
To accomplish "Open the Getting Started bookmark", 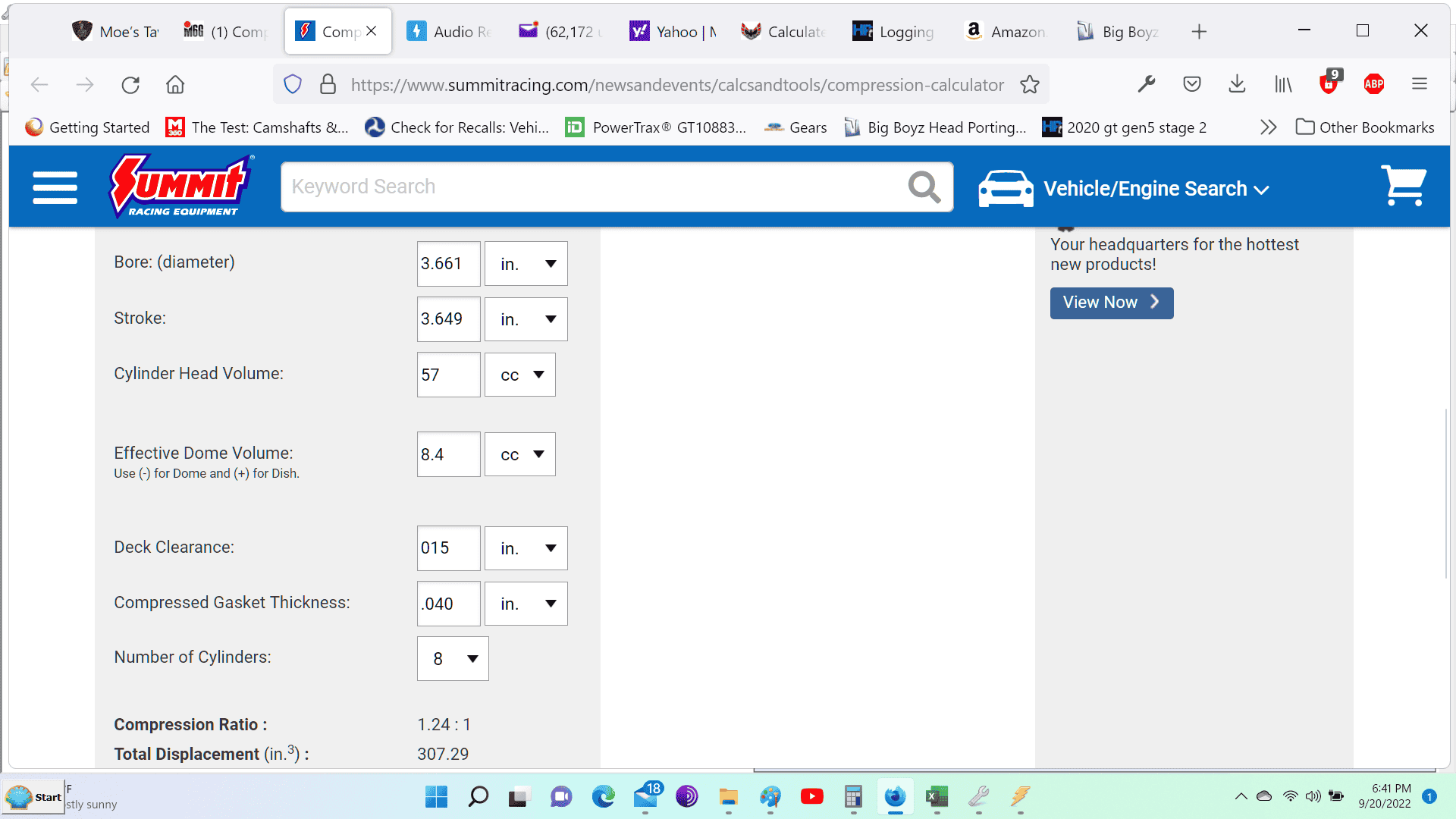I will pos(87,127).
